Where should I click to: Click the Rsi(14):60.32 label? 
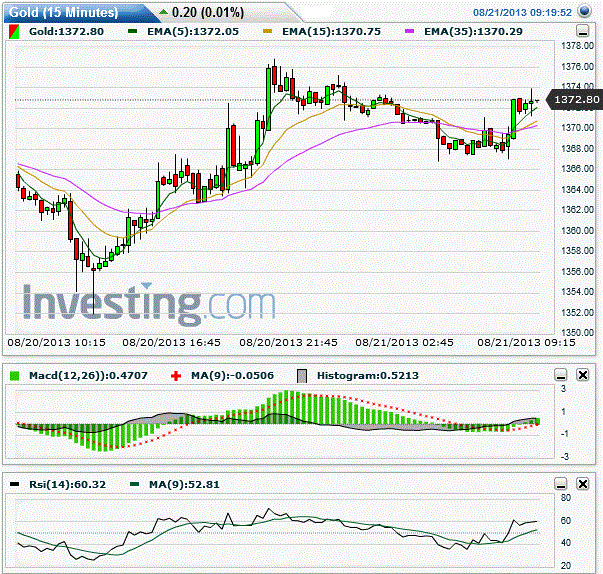pos(67,484)
